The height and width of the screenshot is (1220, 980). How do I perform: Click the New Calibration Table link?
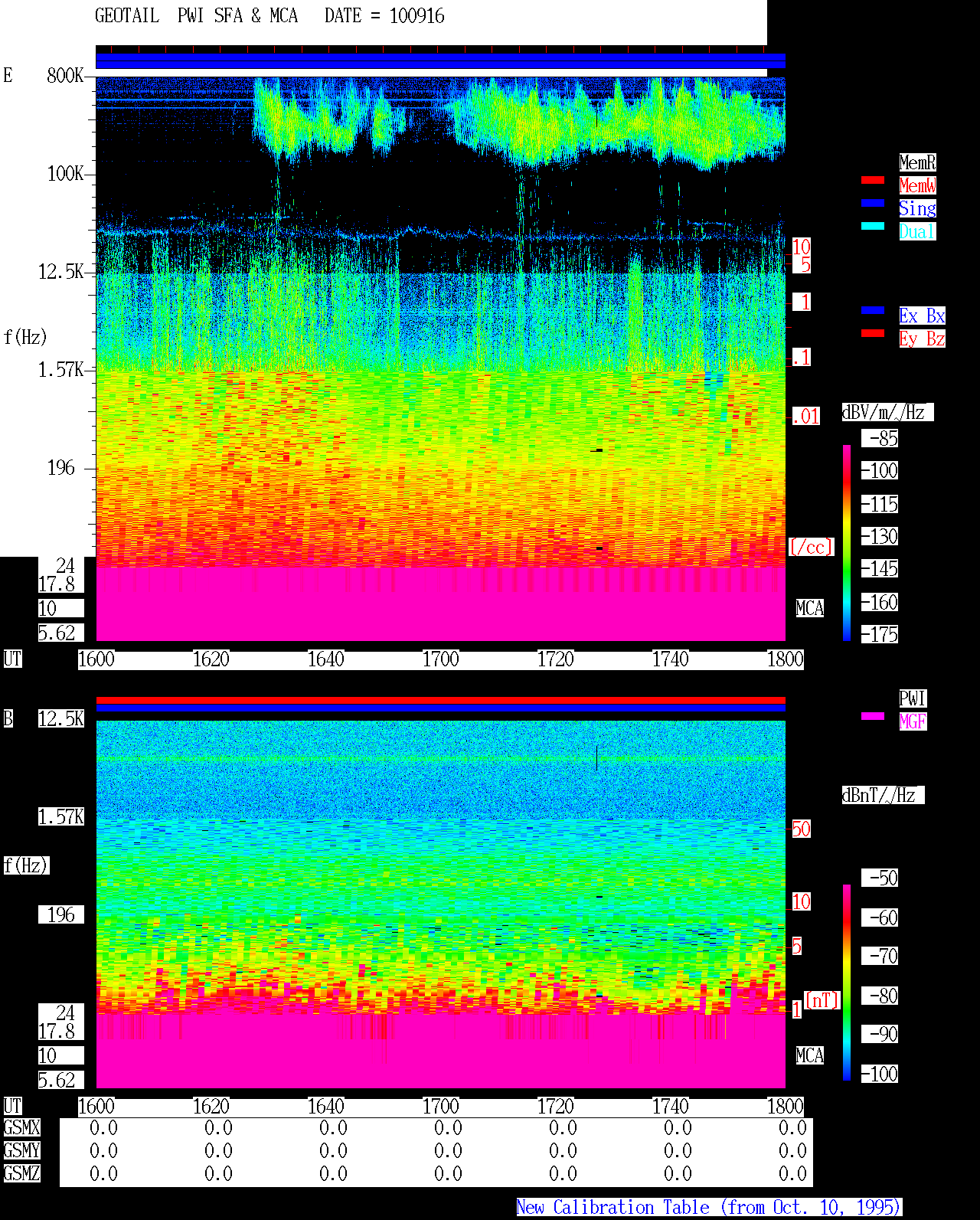(x=709, y=1208)
